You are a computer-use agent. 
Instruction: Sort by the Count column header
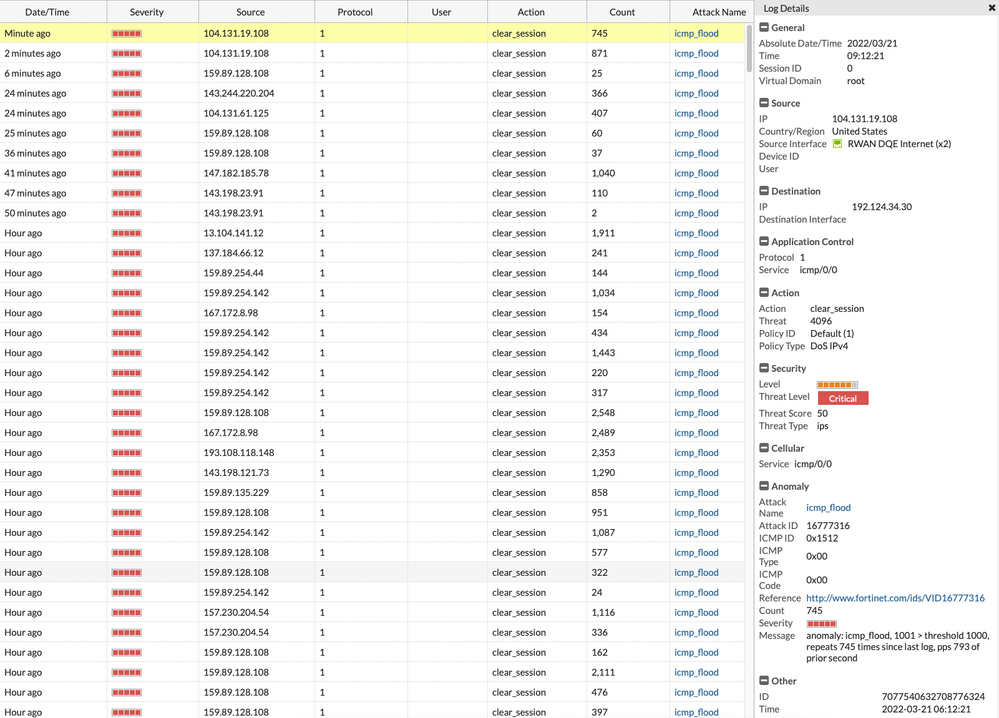(622, 12)
